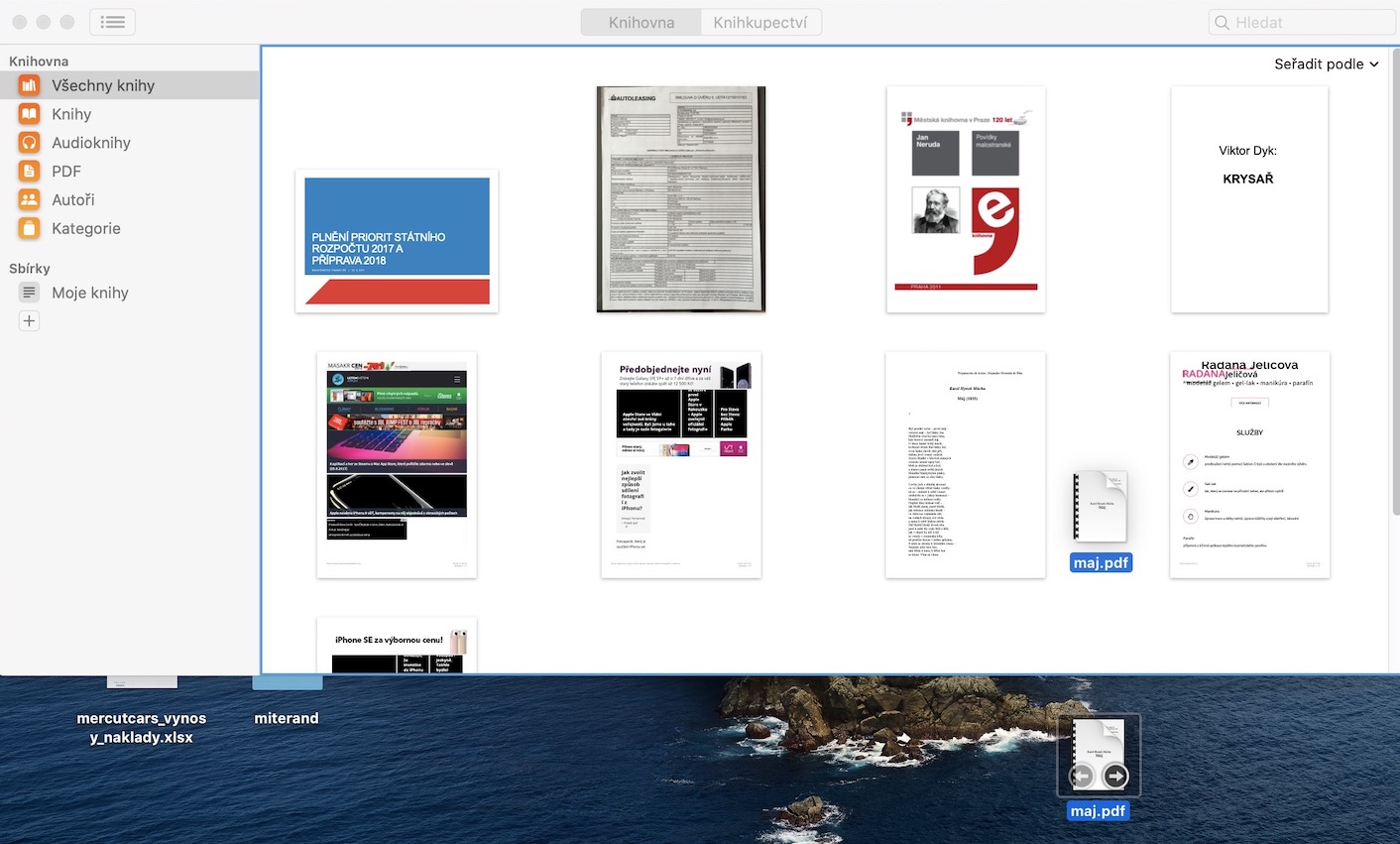Open the Viktor Dyk Krysař book
This screenshot has width=1400, height=844.
pyautogui.click(x=1248, y=199)
